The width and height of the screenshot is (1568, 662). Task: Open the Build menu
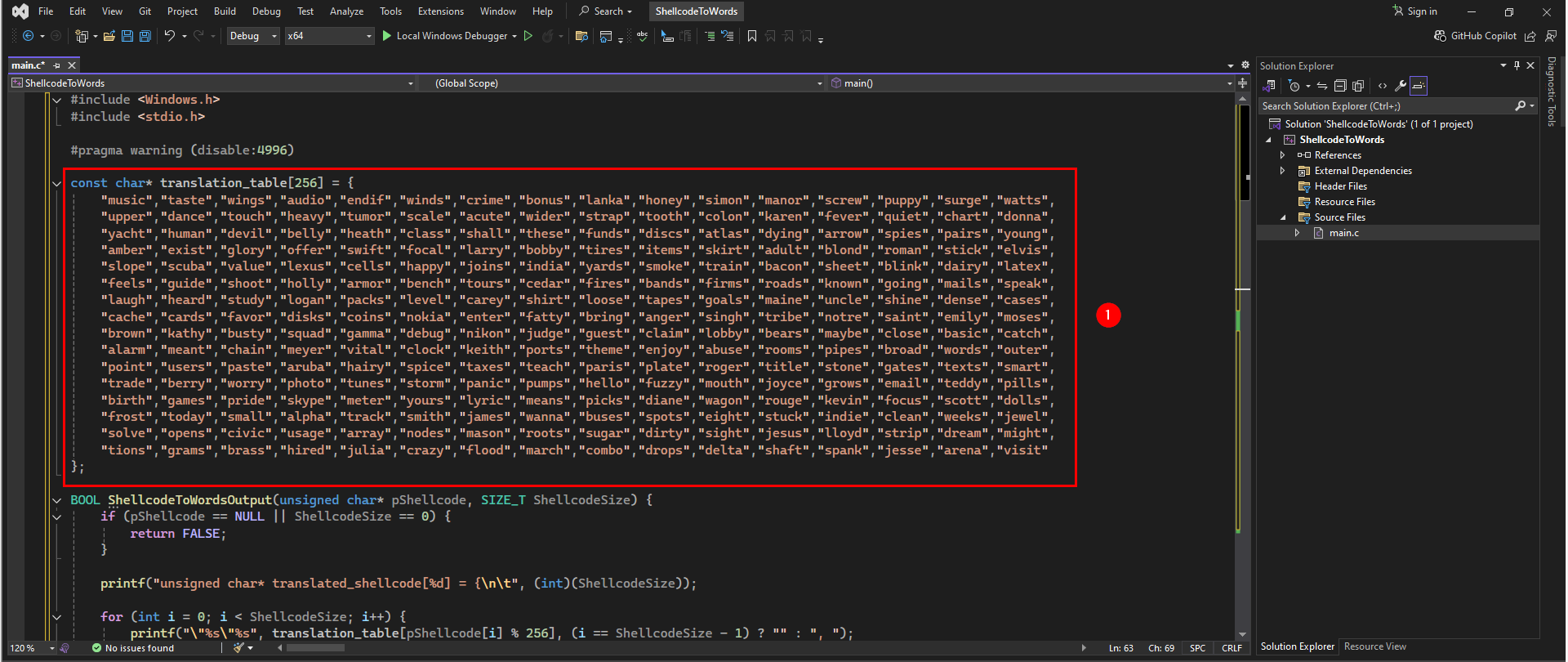point(225,11)
